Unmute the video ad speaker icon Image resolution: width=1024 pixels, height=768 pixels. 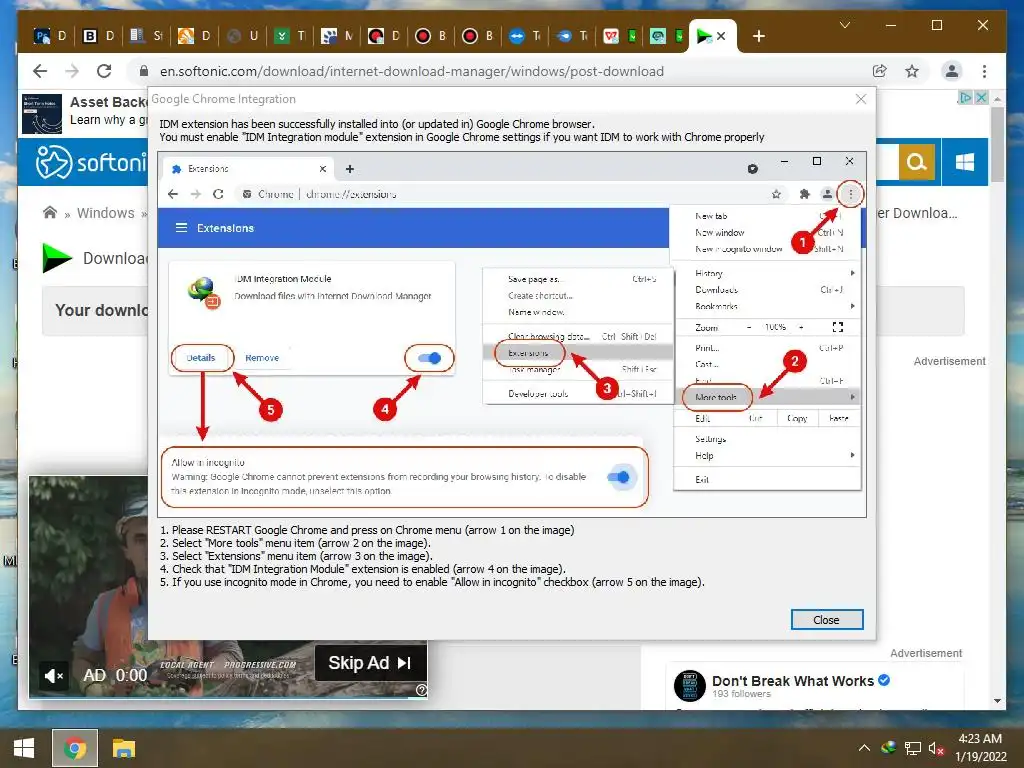pyautogui.click(x=54, y=675)
